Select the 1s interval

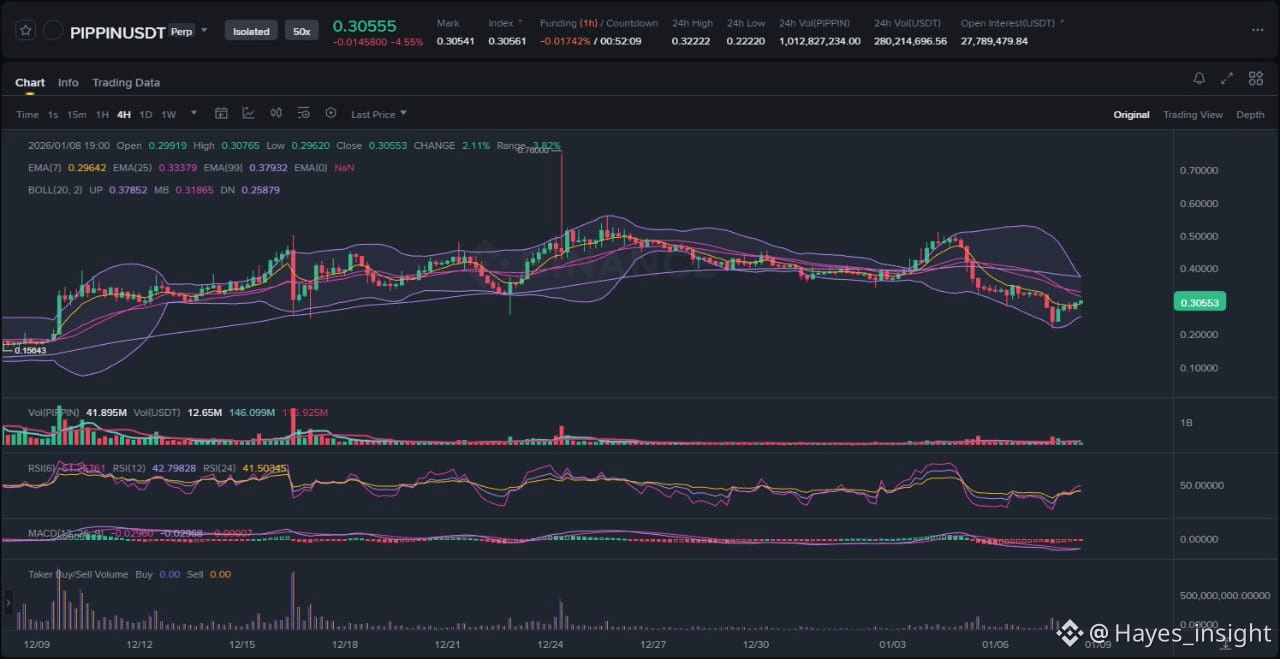tap(53, 115)
